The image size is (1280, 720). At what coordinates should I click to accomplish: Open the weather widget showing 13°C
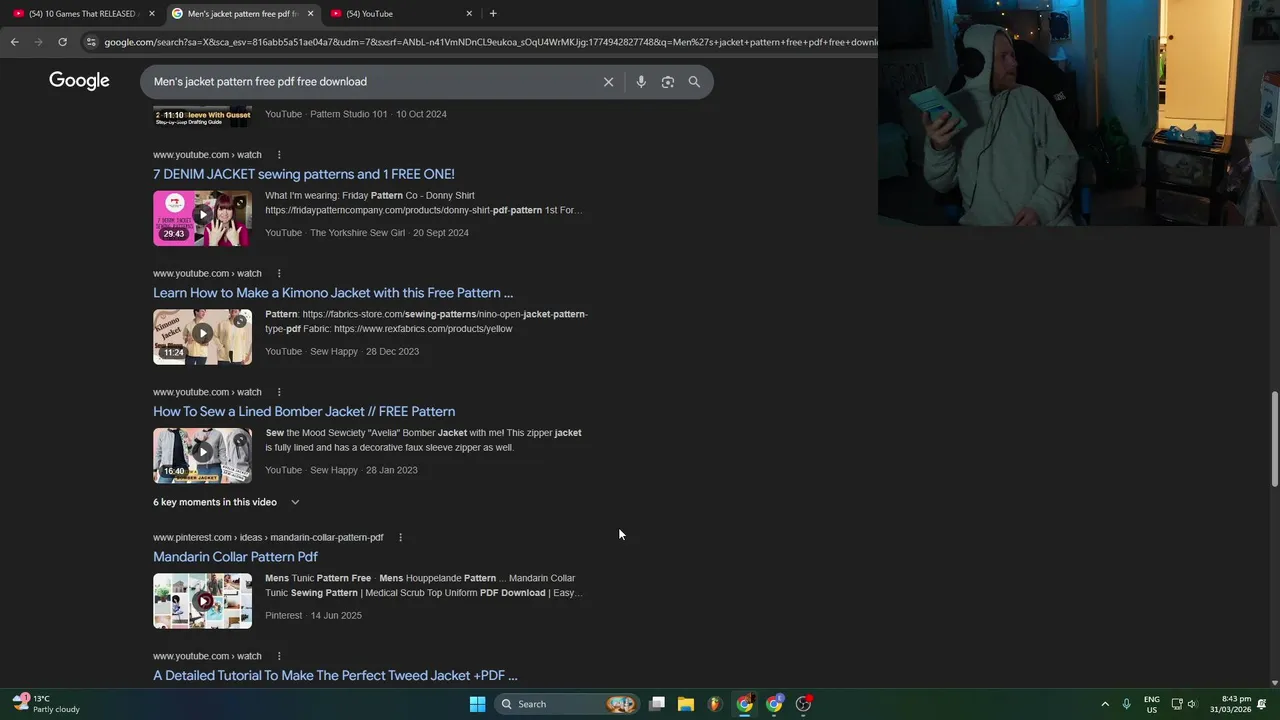pyautogui.click(x=46, y=704)
